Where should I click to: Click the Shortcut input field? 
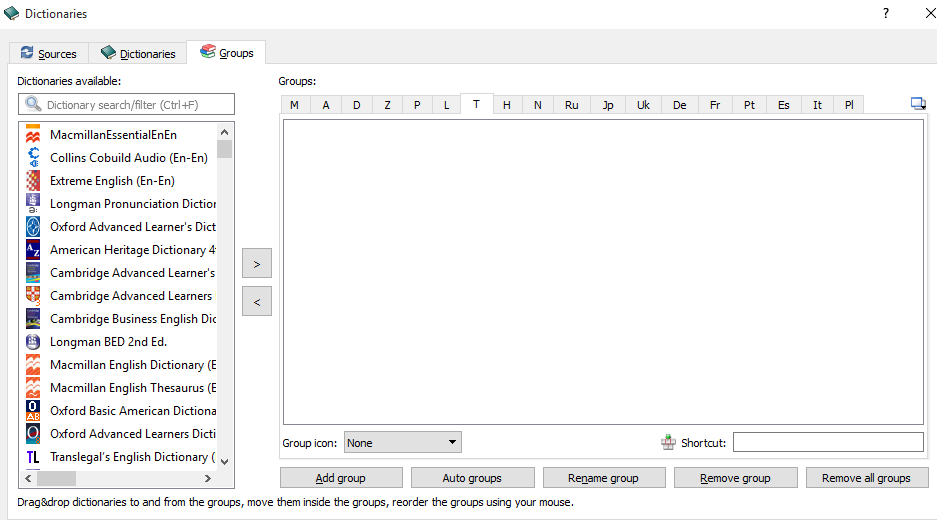click(x=828, y=442)
